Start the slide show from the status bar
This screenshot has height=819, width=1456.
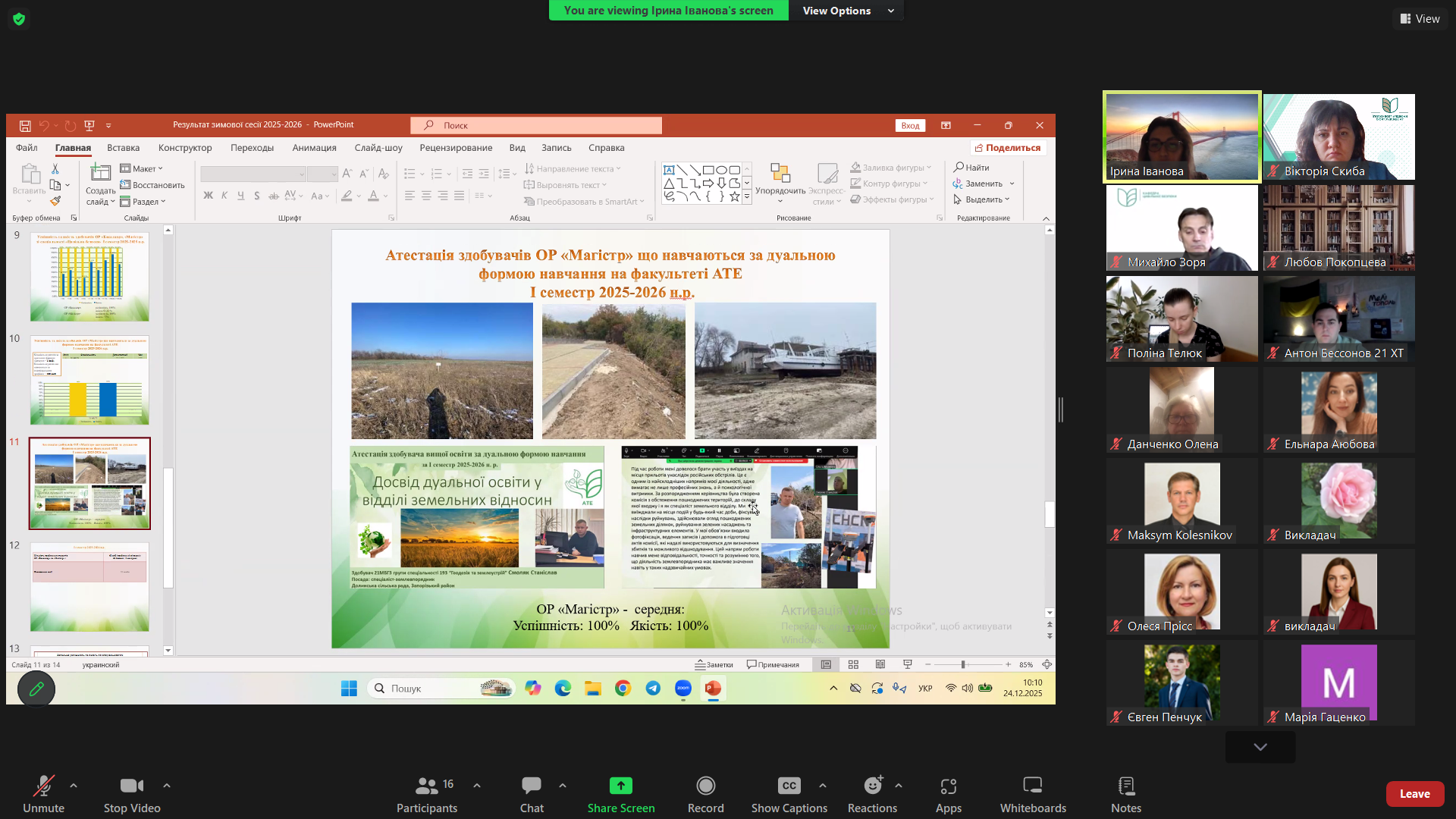tap(907, 664)
